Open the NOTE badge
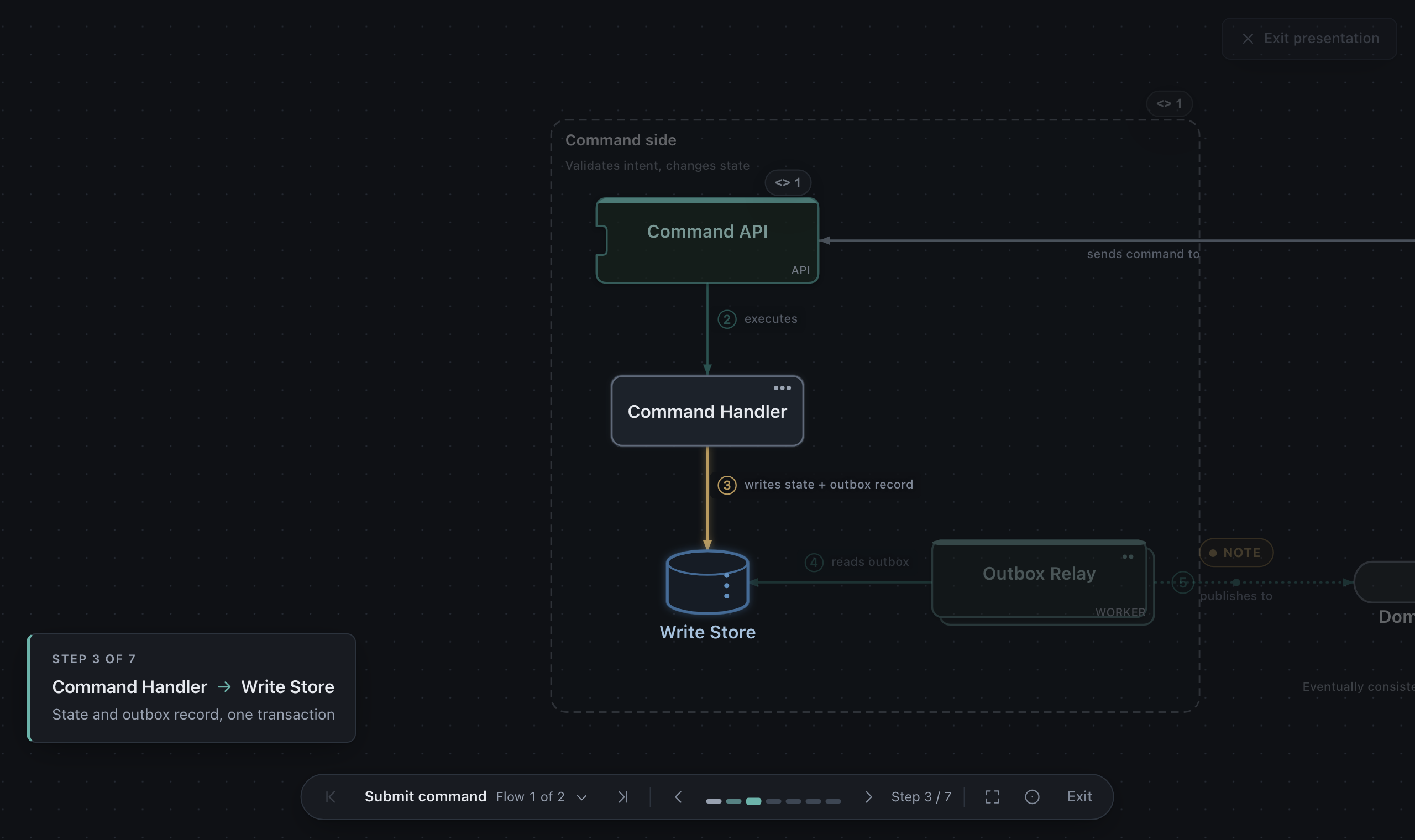This screenshot has width=1415, height=840. pyautogui.click(x=1235, y=553)
